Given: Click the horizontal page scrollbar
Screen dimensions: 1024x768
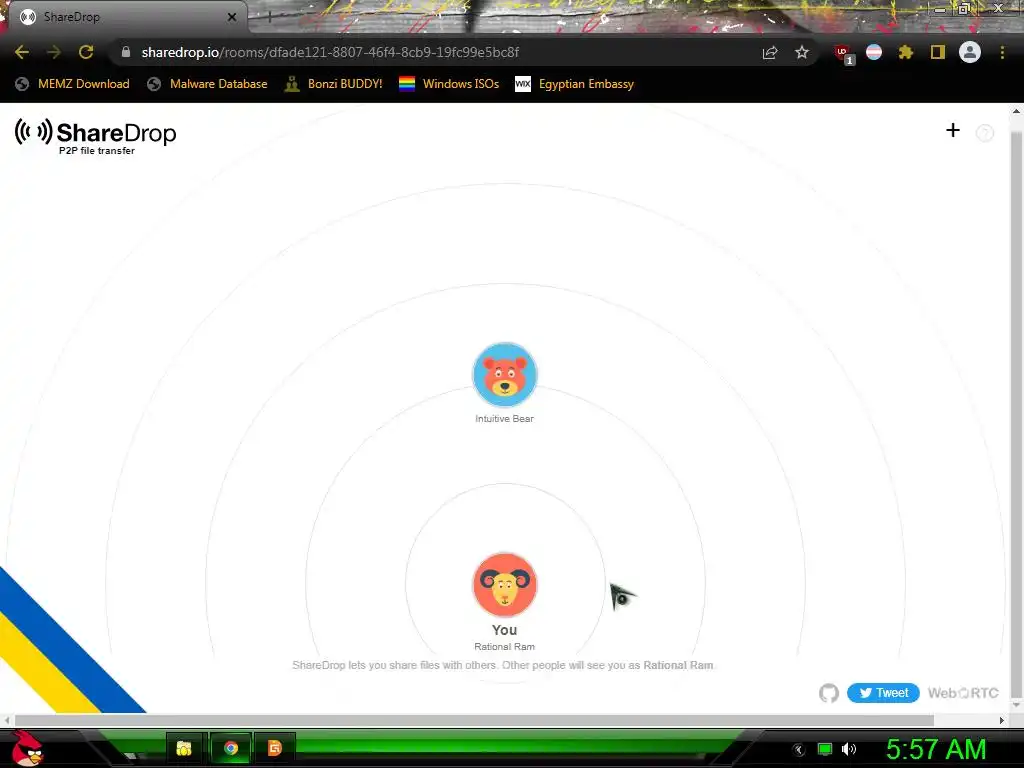Looking at the screenshot, I should (x=474, y=720).
